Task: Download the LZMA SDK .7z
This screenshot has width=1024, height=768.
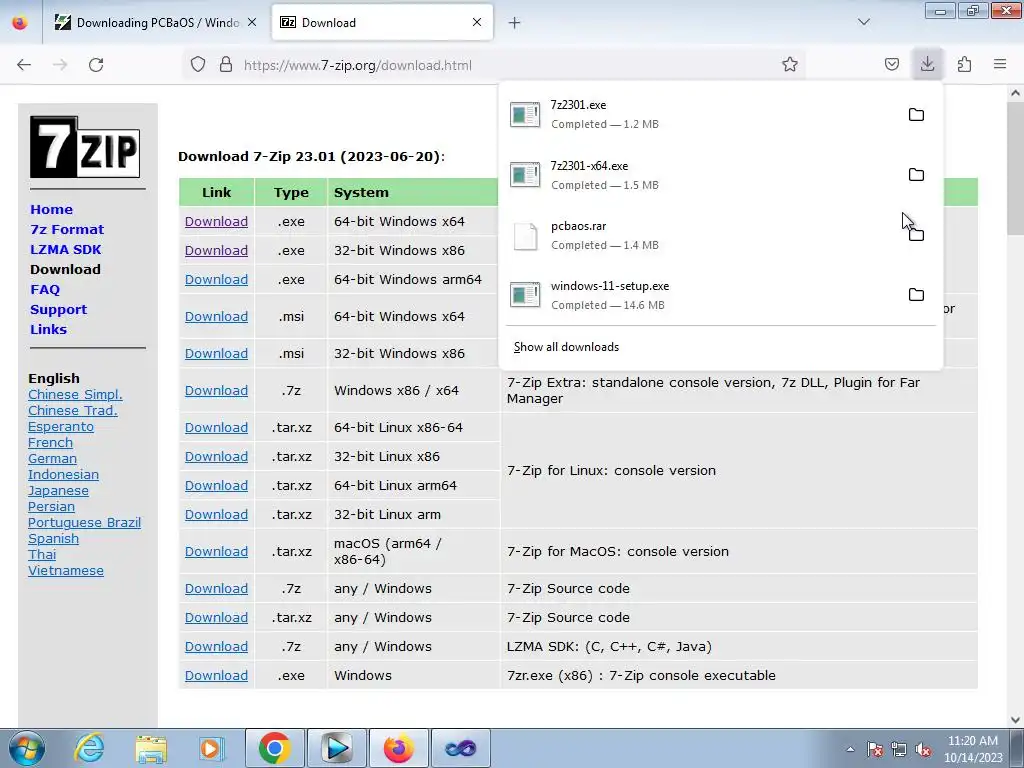Action: coord(216,647)
